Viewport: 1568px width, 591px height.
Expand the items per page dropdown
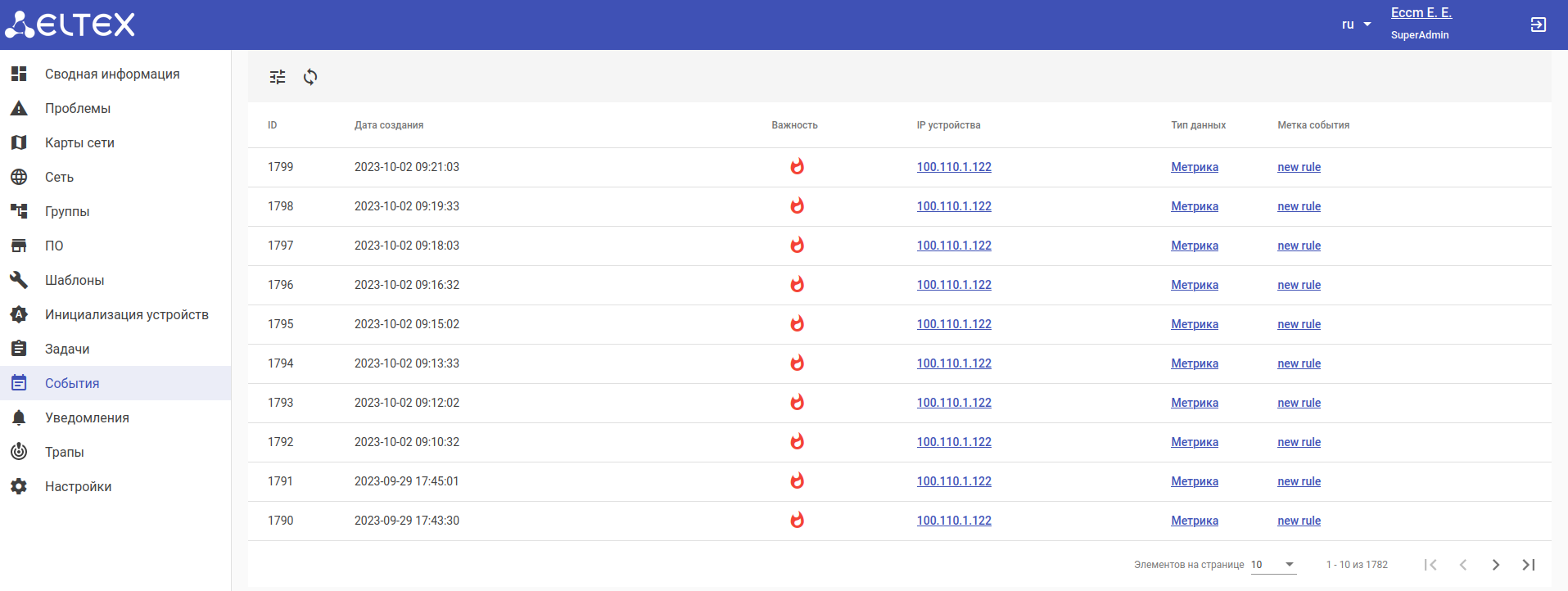[x=1273, y=565]
